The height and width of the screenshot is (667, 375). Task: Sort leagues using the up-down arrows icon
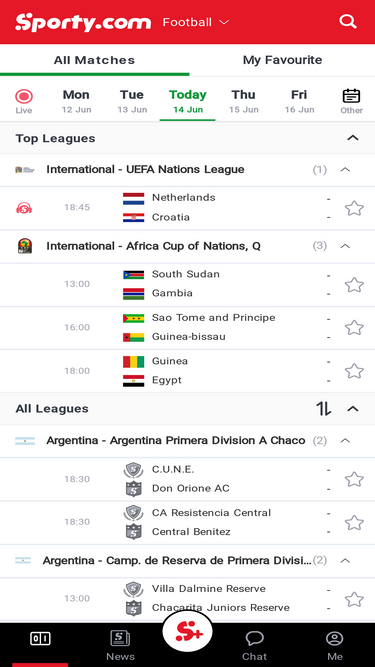coord(323,409)
